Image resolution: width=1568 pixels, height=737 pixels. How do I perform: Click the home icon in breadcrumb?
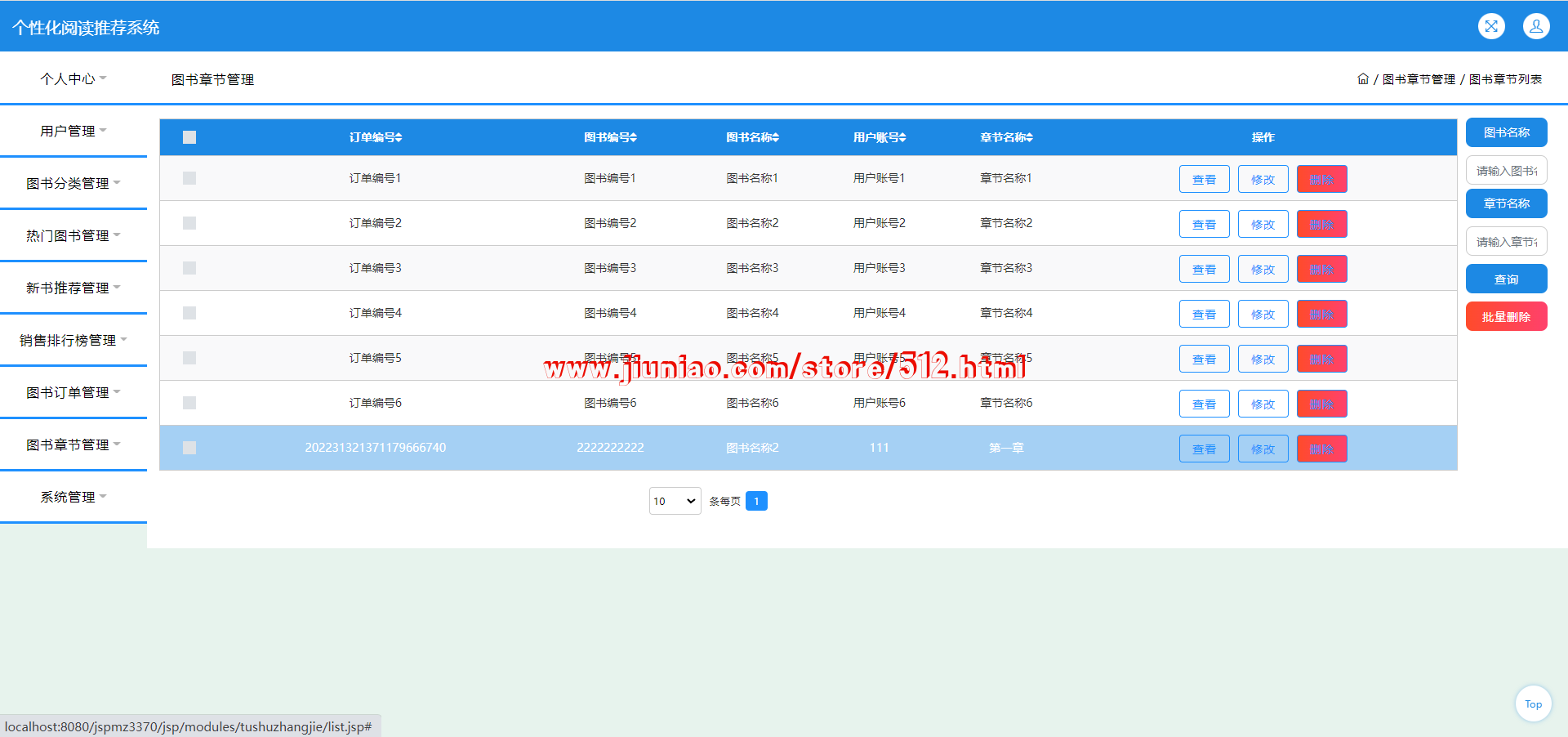coord(1363,79)
